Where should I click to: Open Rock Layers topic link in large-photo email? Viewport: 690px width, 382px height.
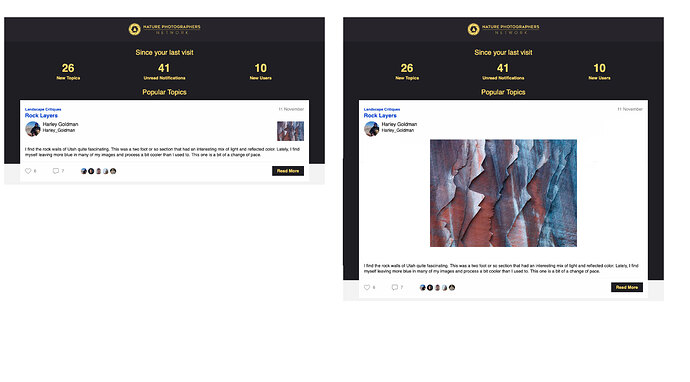click(x=380, y=115)
